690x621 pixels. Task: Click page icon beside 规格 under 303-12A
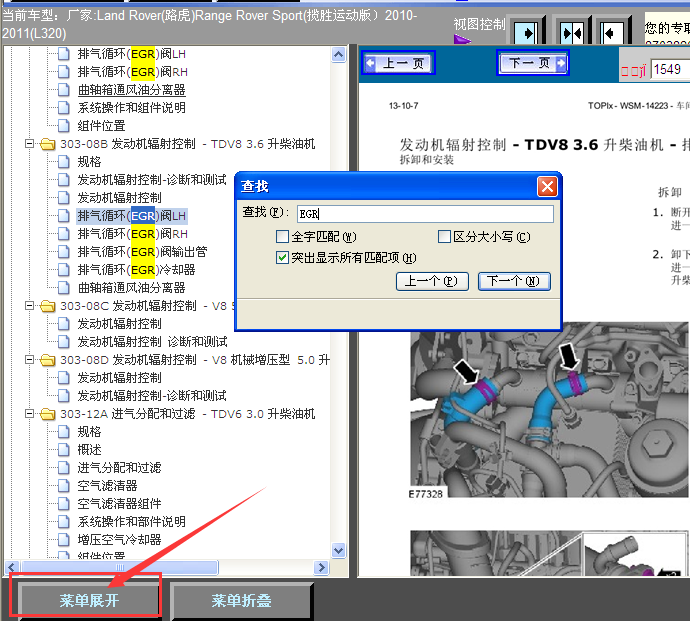(64, 432)
